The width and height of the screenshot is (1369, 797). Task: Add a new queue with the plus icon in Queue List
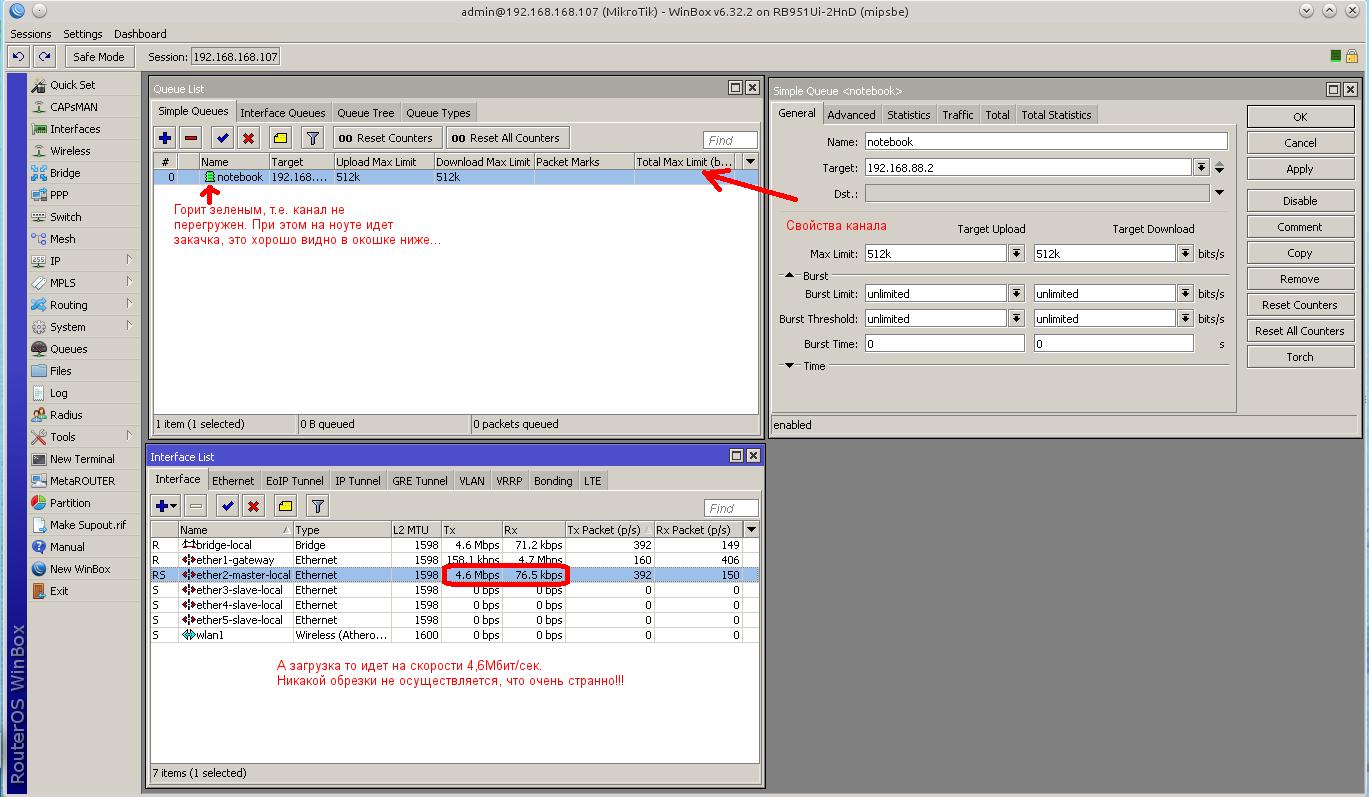pyautogui.click(x=165, y=138)
